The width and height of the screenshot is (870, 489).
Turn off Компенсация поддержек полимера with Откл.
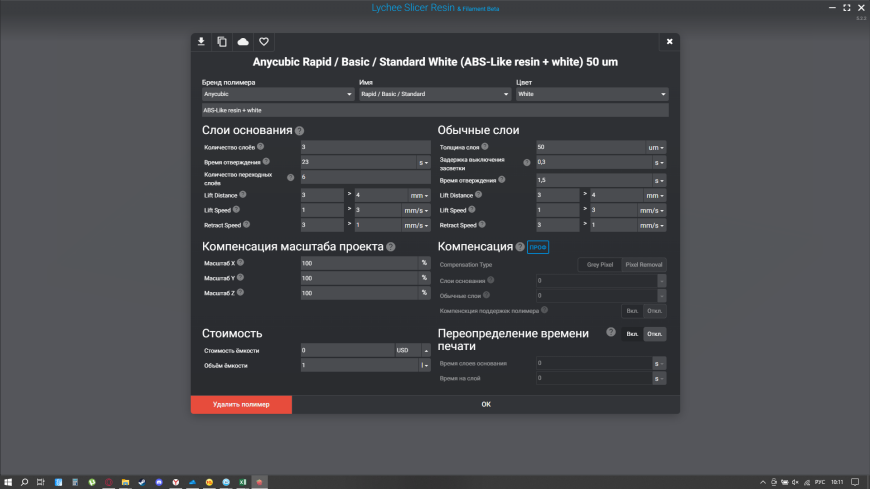654,311
